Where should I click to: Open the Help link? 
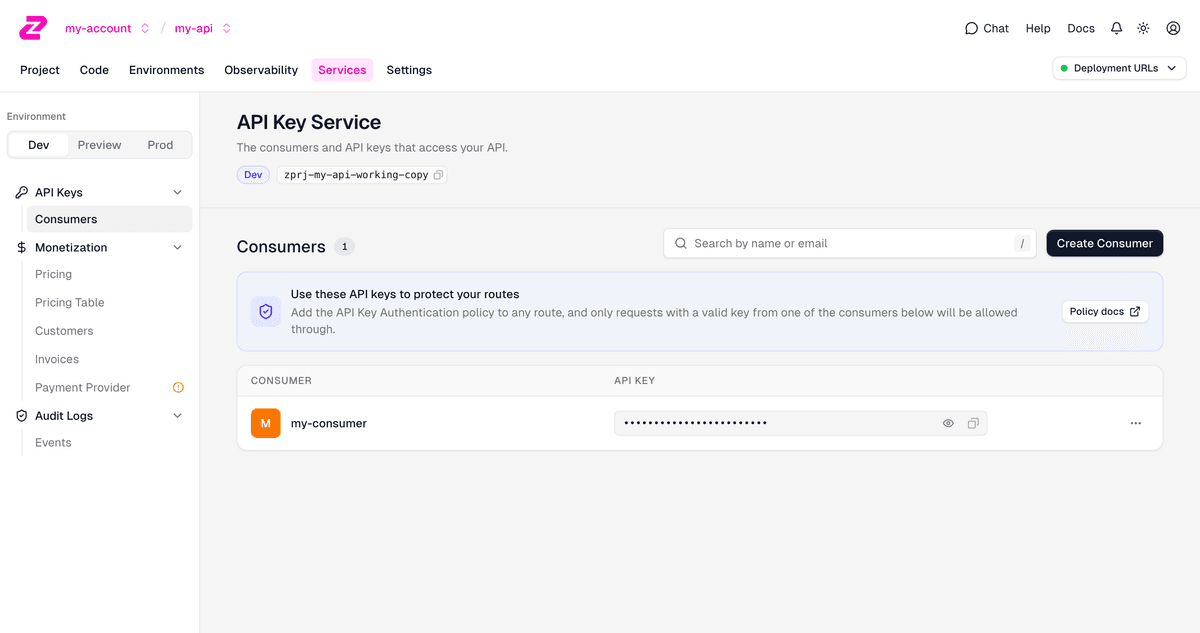pyautogui.click(x=1038, y=28)
